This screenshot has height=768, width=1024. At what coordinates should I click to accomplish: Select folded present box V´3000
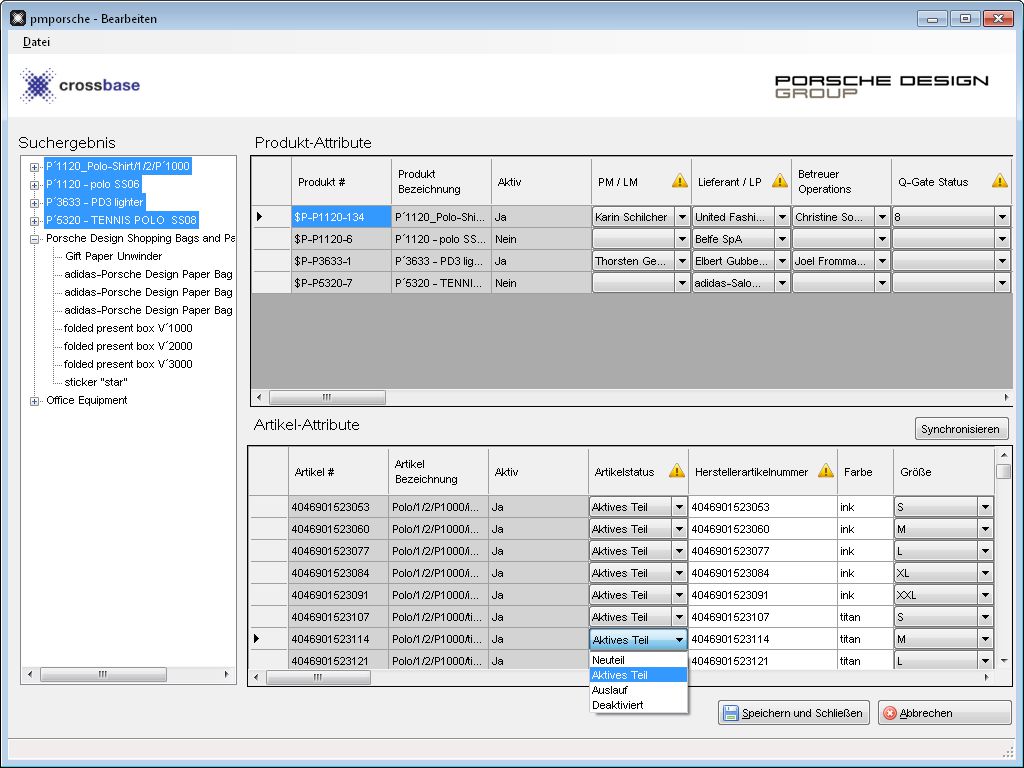click(x=128, y=364)
